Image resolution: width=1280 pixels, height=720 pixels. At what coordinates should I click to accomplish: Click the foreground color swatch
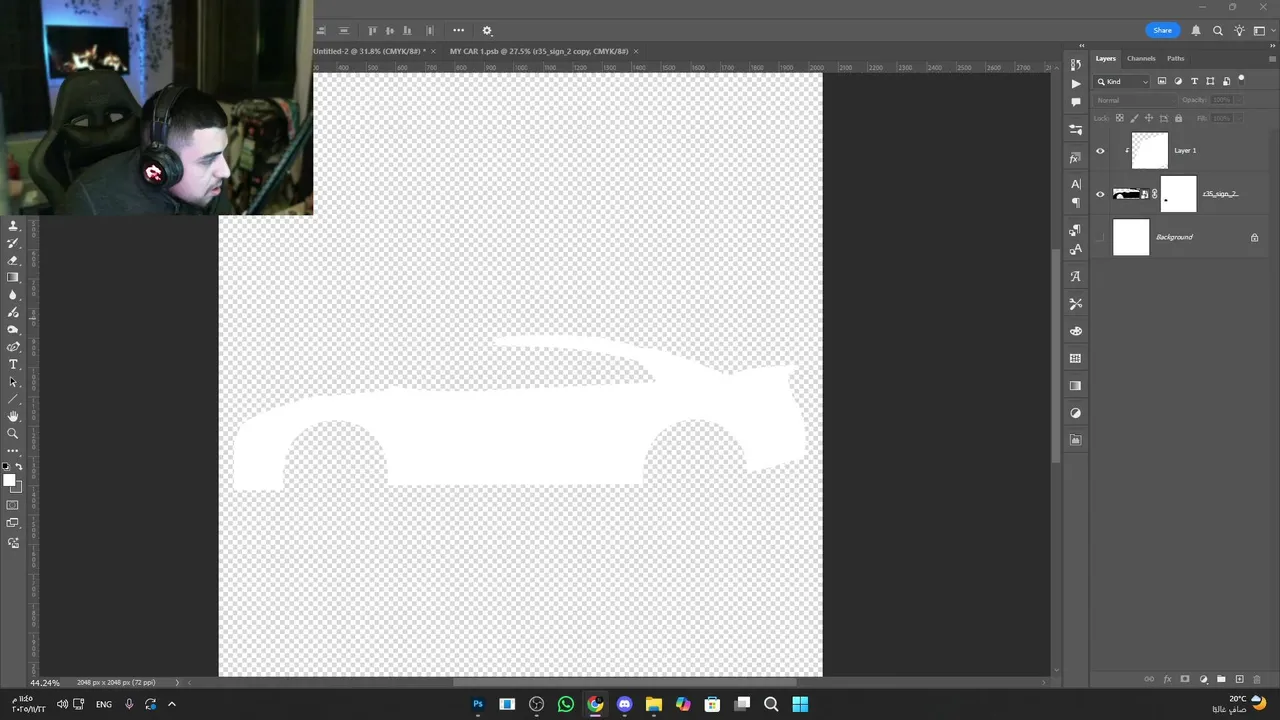coord(9,481)
